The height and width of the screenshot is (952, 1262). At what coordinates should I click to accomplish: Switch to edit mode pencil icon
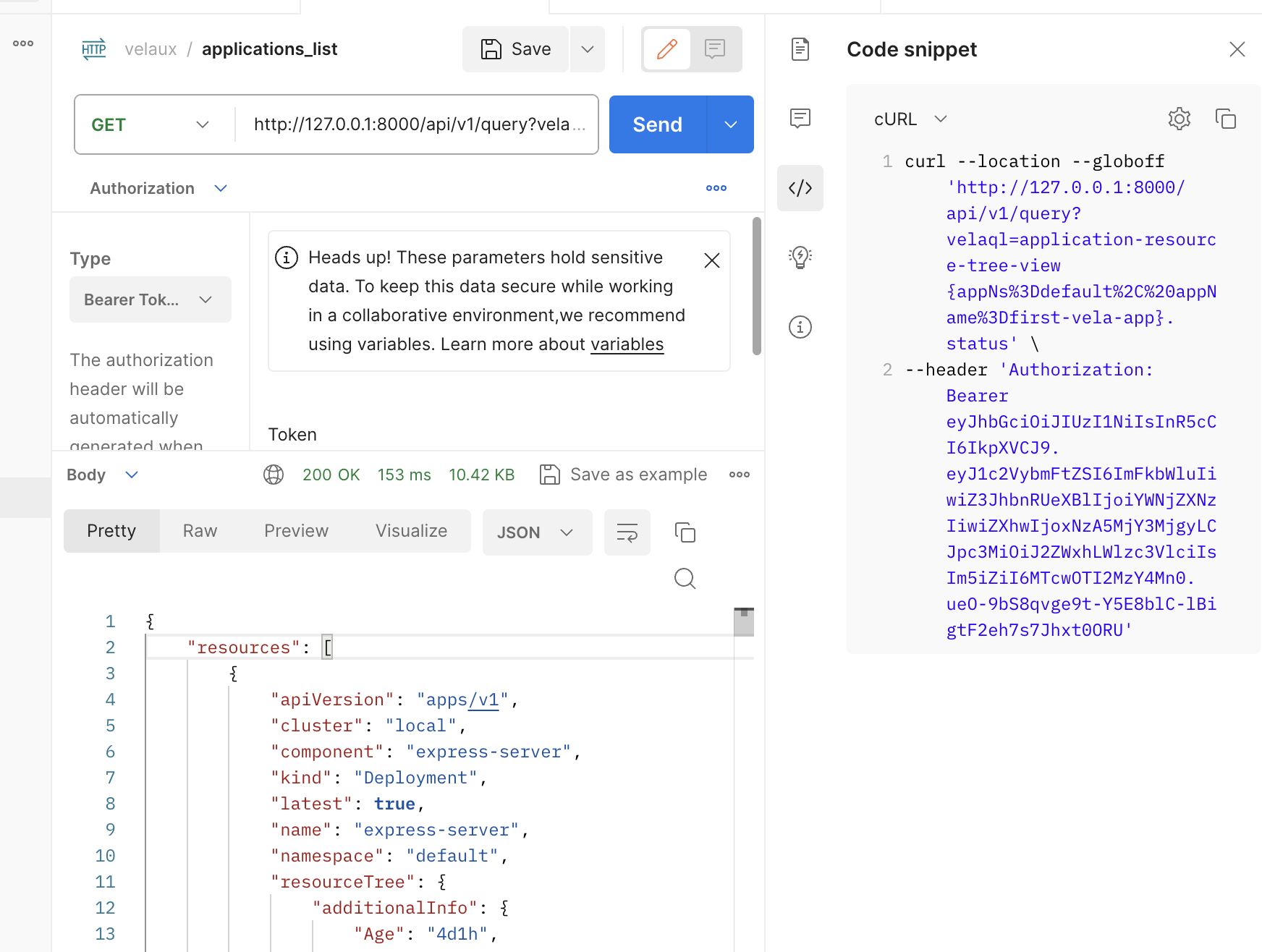pyautogui.click(x=666, y=49)
